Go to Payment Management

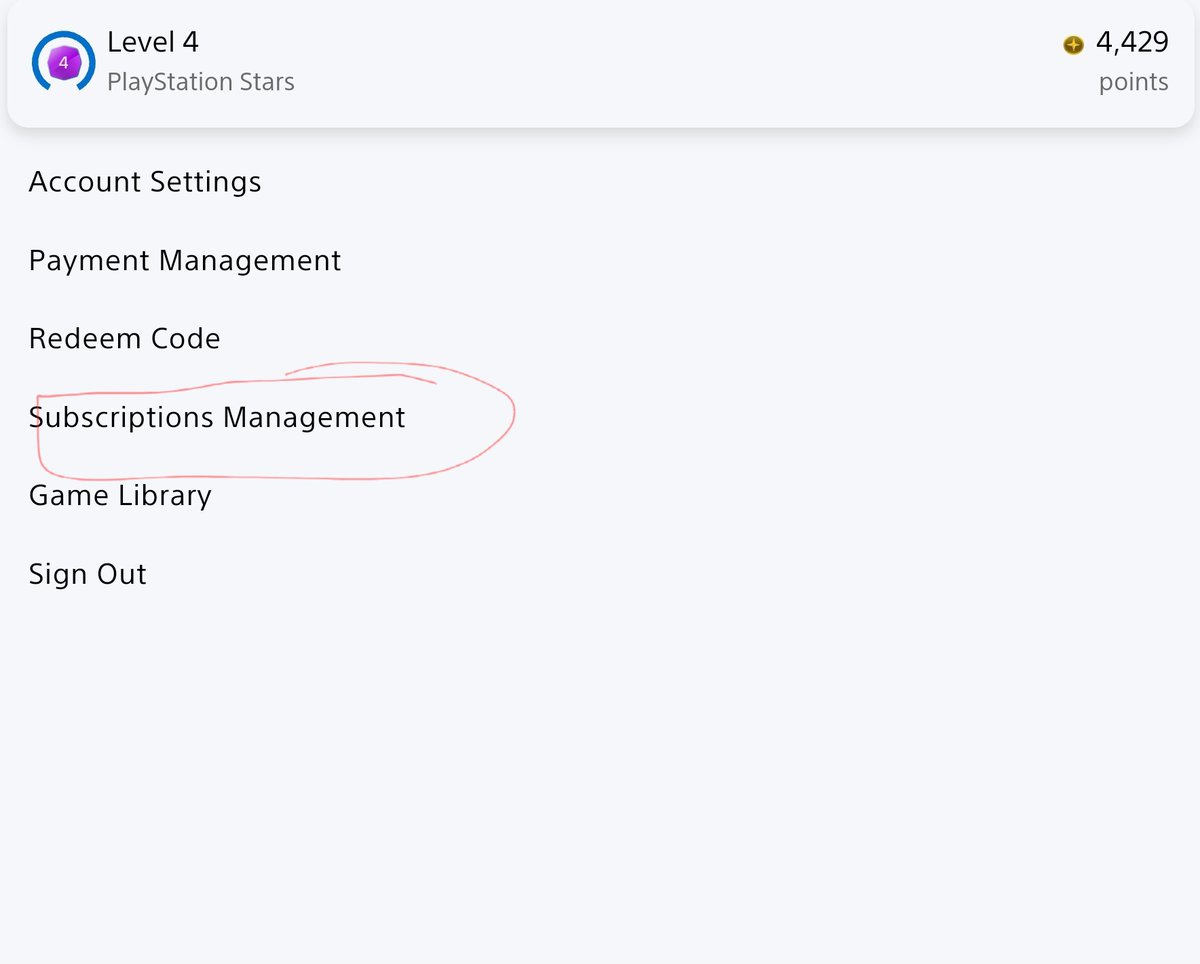[185, 260]
